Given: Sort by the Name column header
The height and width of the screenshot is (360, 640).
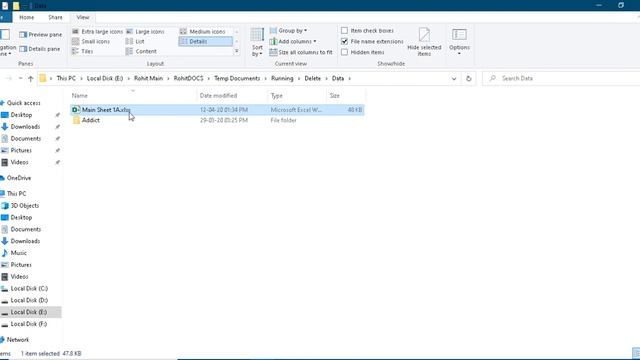Looking at the screenshot, I should [x=133, y=96].
